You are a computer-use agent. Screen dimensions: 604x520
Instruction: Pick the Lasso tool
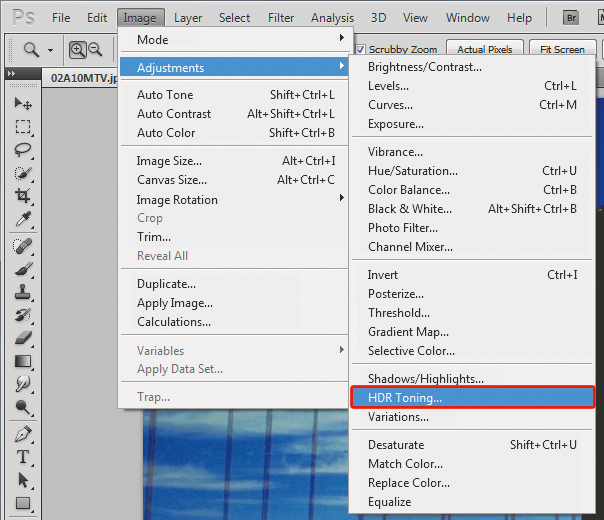(x=23, y=150)
